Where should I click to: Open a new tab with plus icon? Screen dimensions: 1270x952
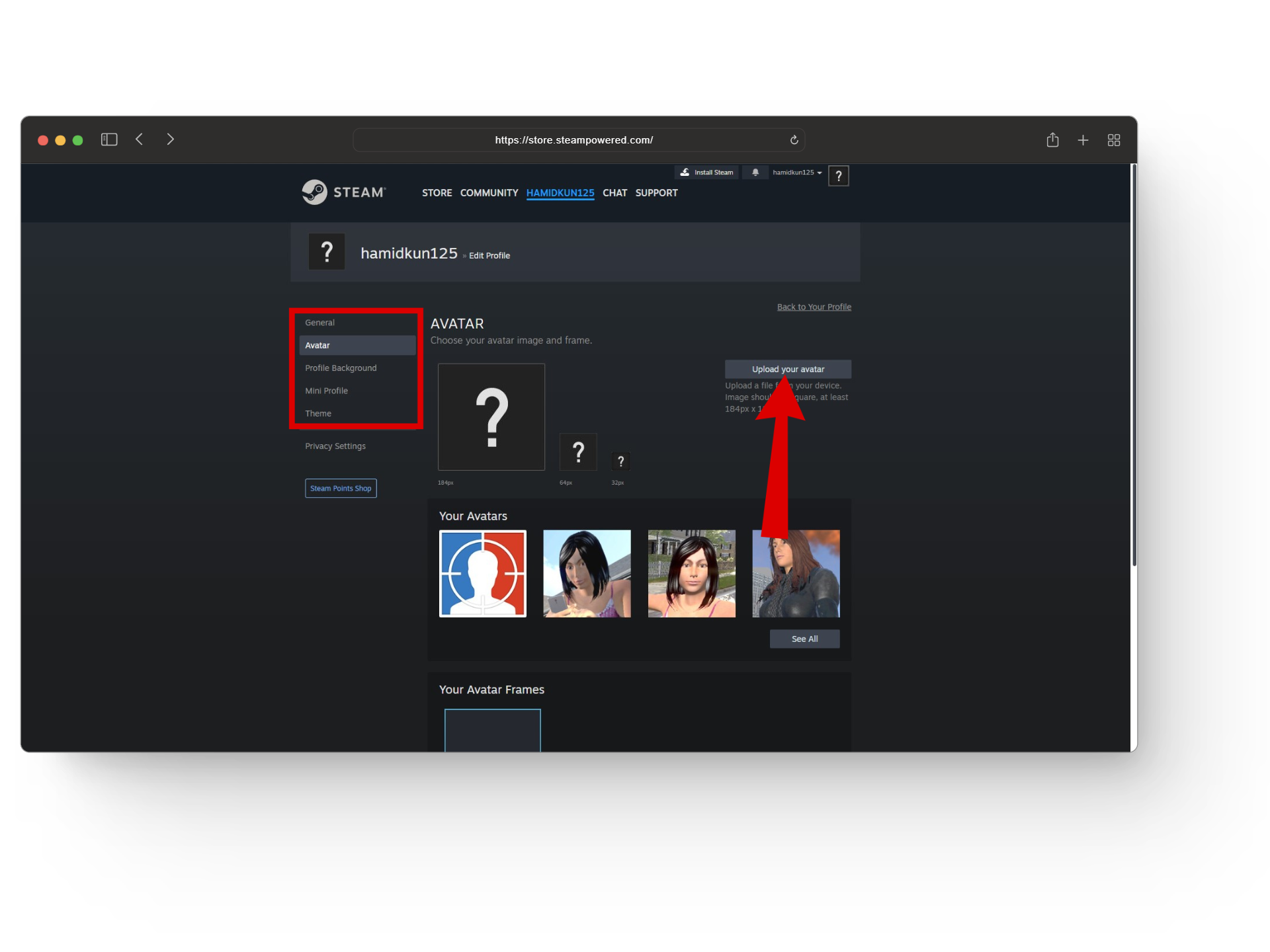point(1083,140)
